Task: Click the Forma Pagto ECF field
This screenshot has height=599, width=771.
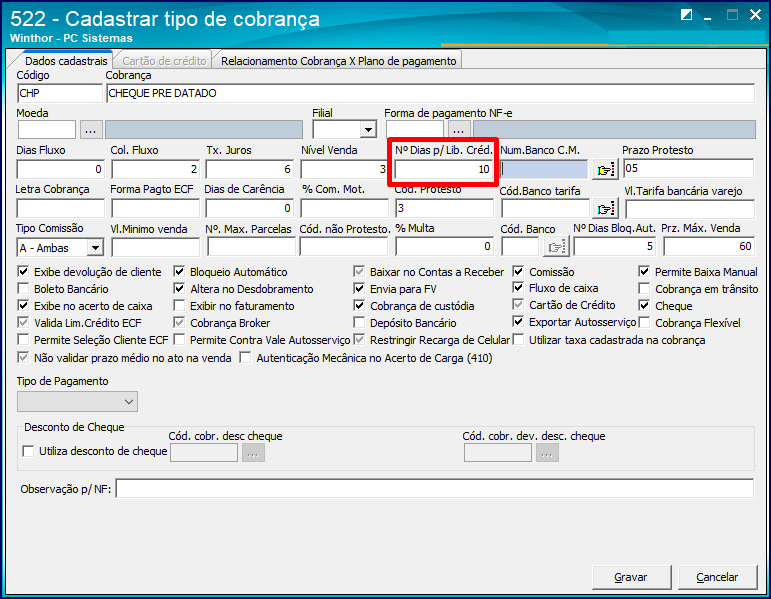Action: 155,209
